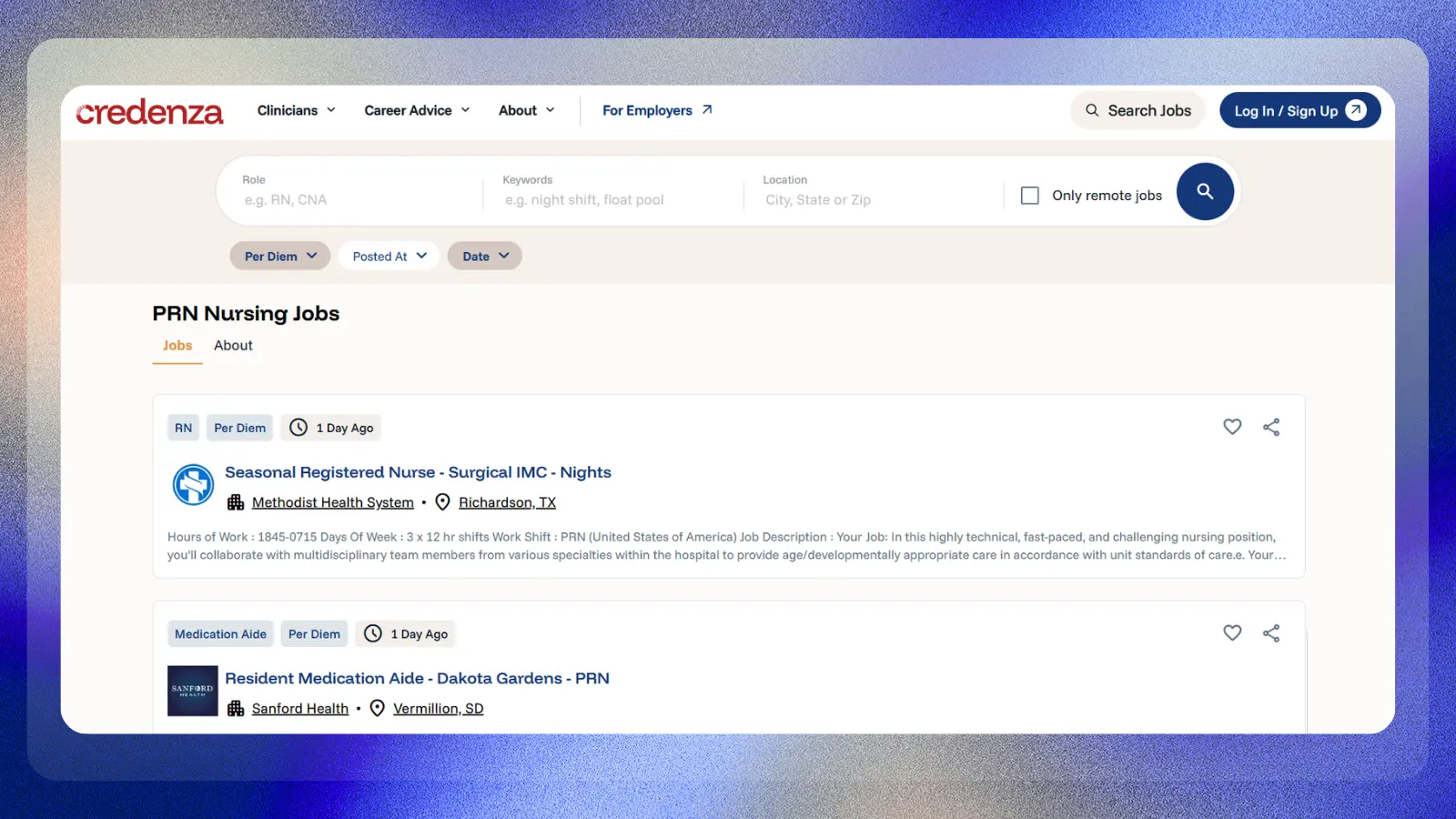
Task: Open the For Employers link
Action: coord(657,110)
